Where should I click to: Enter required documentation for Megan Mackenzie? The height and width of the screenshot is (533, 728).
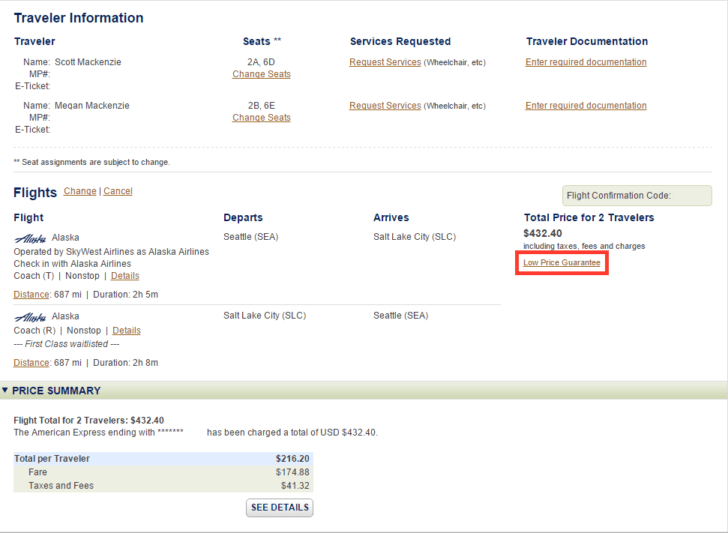coord(586,106)
